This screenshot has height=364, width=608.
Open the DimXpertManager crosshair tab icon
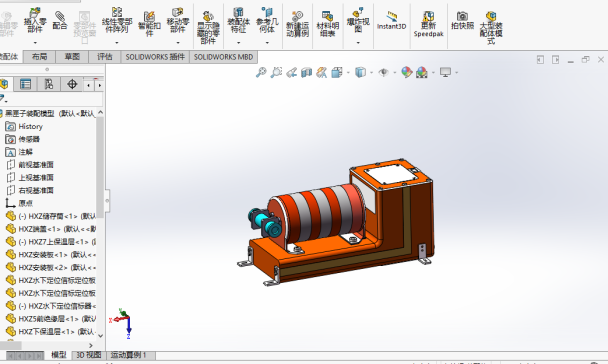pos(72,84)
